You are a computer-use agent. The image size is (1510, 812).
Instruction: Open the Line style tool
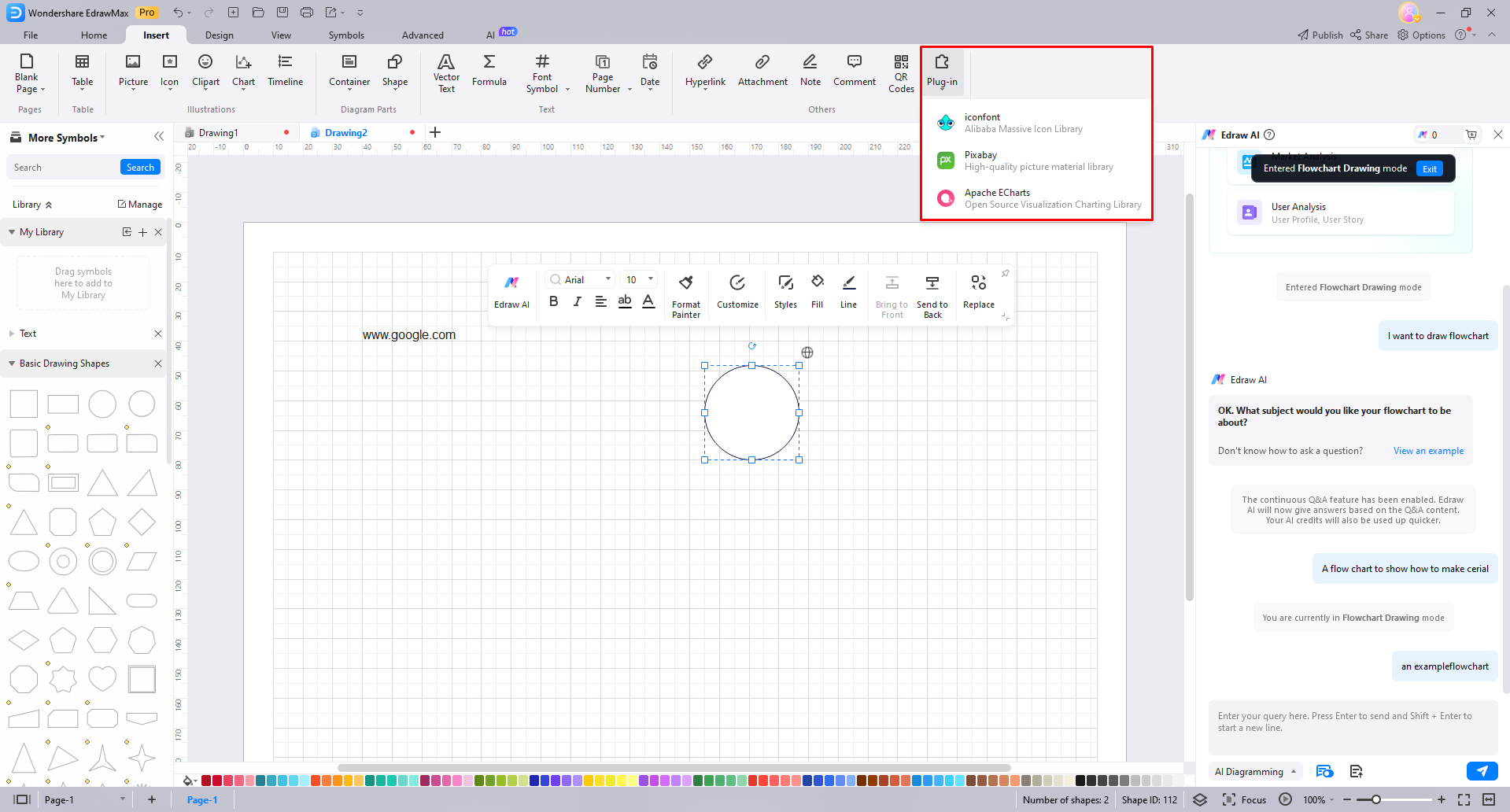click(x=848, y=291)
